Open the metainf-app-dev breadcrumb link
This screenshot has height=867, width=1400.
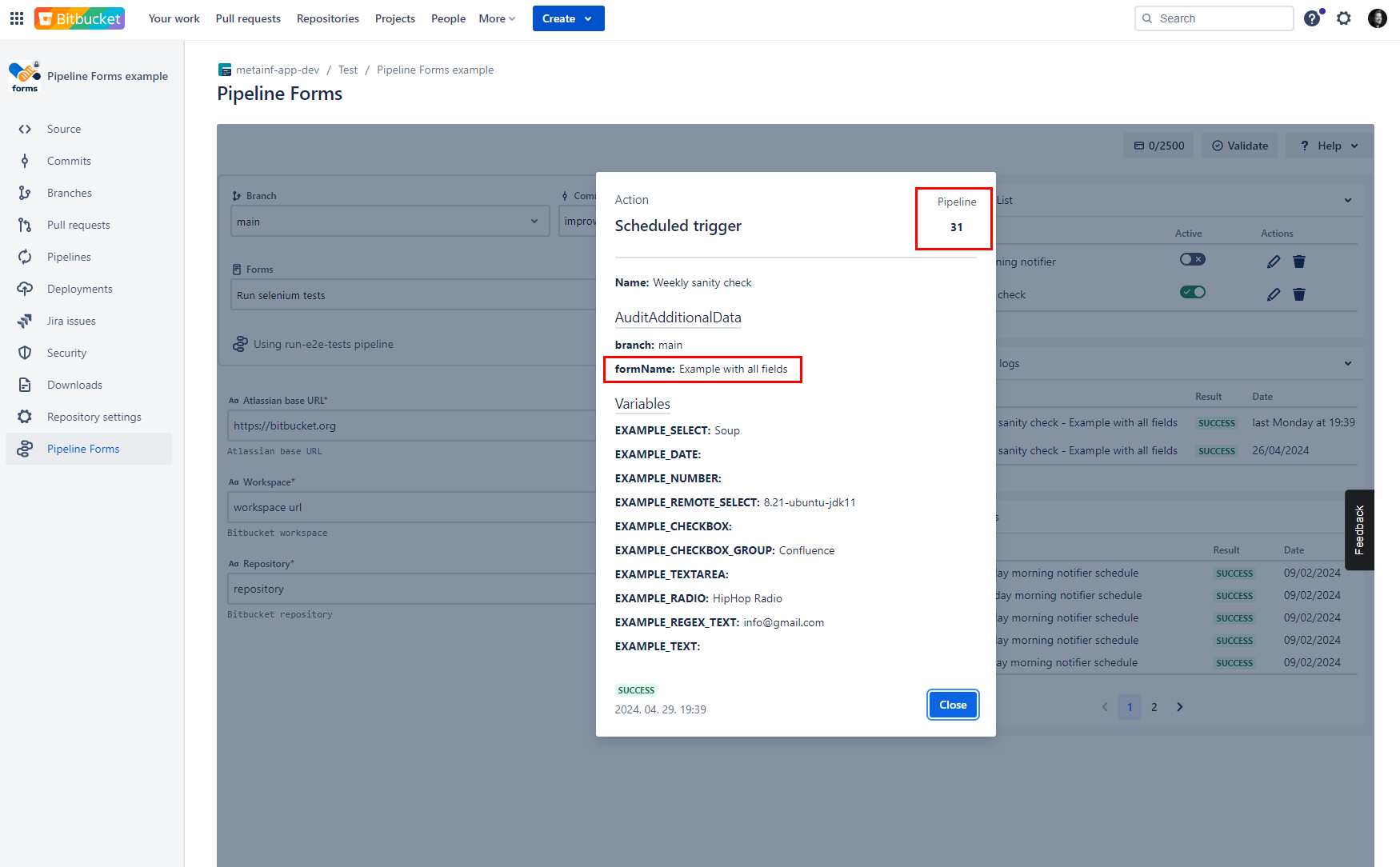(278, 70)
